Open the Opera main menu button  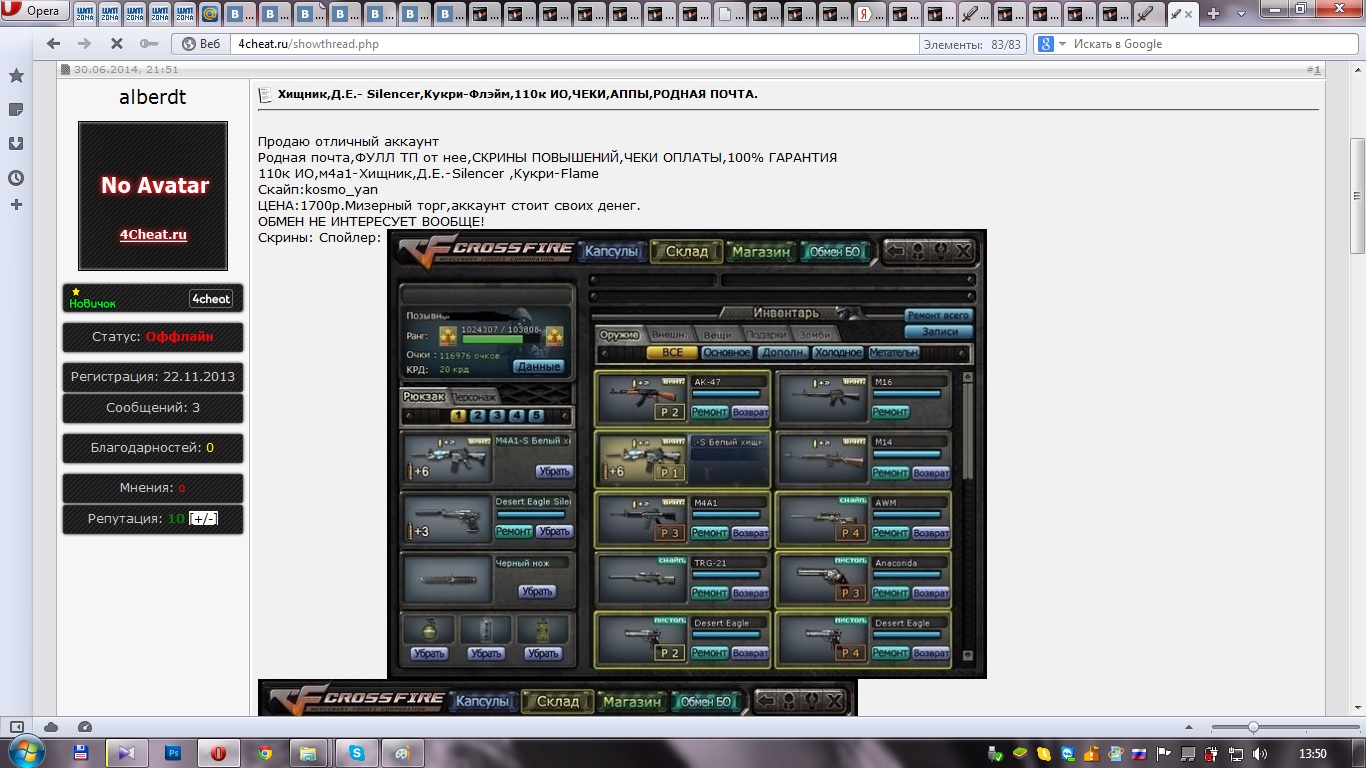36,12
